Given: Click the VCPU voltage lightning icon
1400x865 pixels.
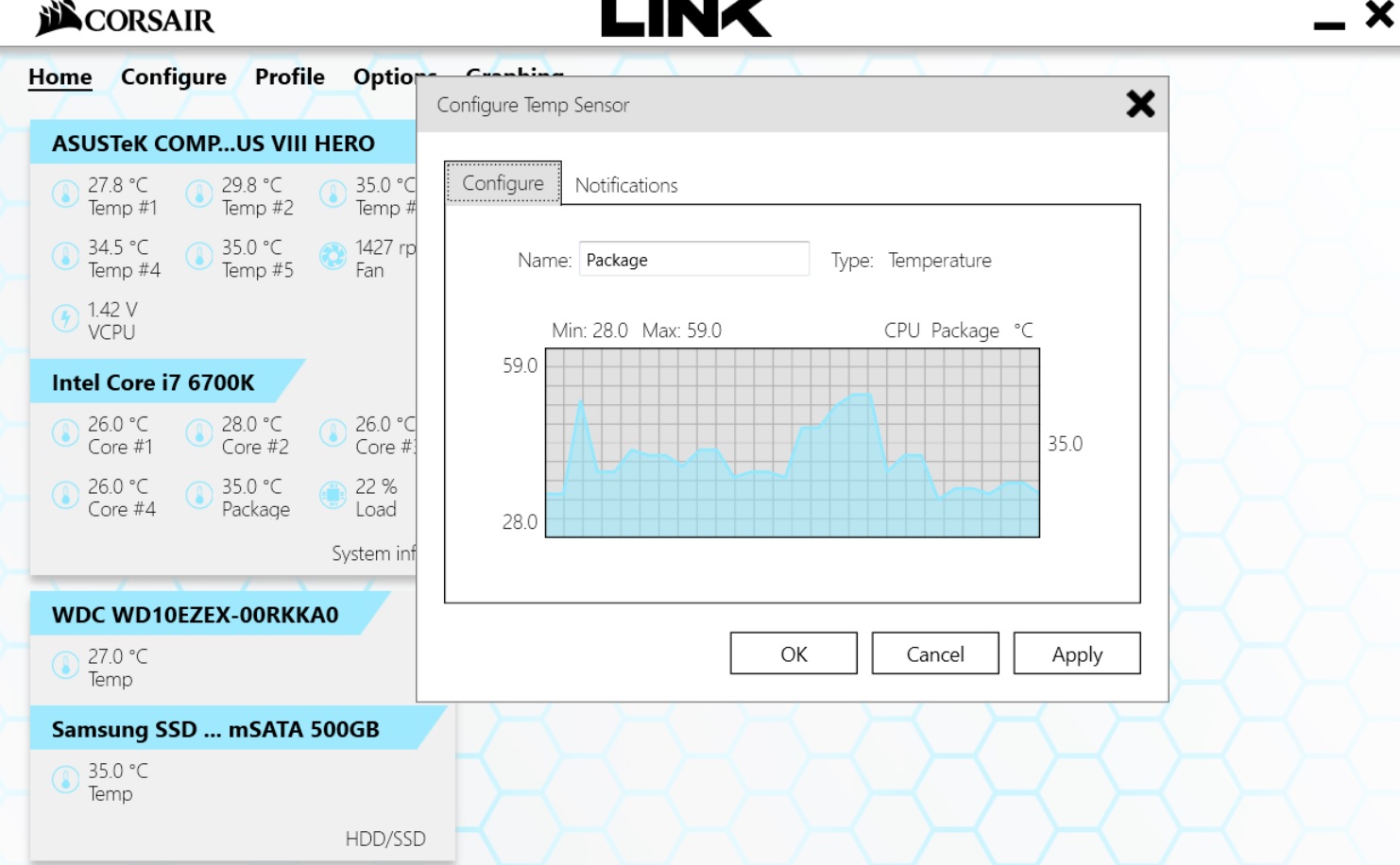Looking at the screenshot, I should [x=65, y=318].
